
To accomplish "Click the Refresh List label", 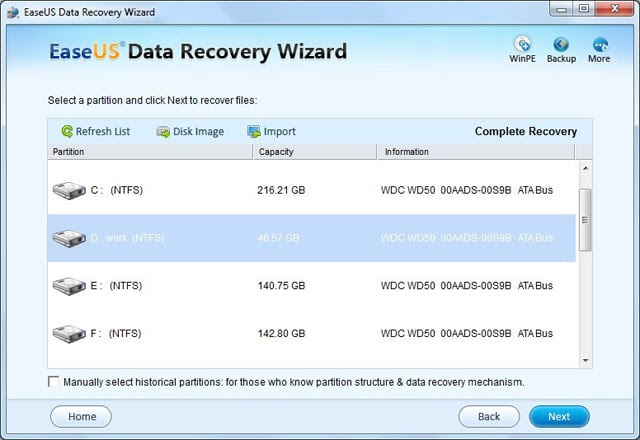I will coord(103,131).
